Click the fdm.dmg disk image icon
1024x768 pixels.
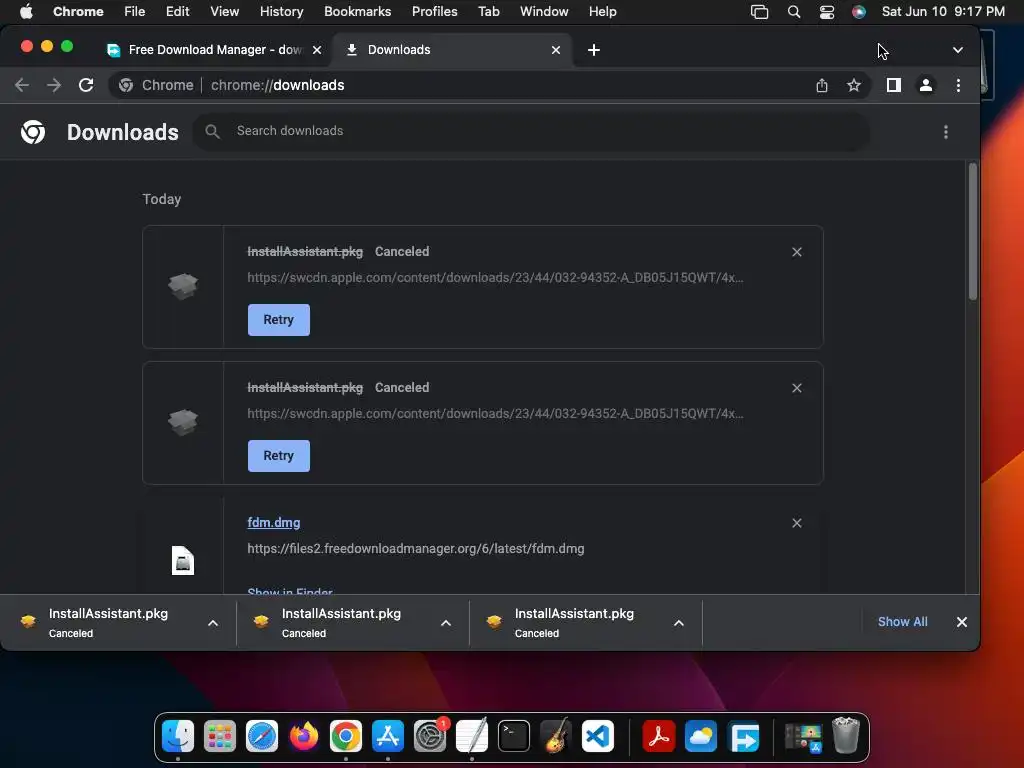point(183,560)
